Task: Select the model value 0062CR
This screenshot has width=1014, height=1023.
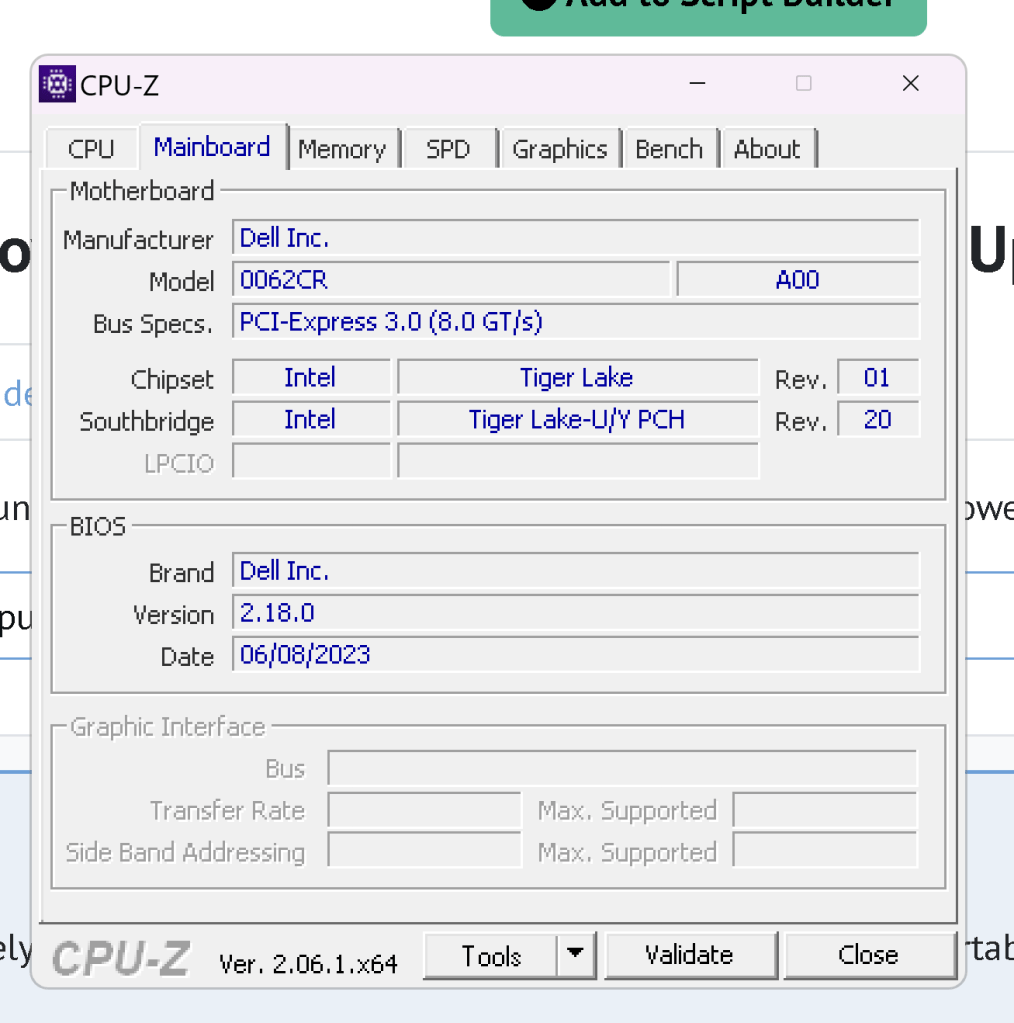Action: 451,280
